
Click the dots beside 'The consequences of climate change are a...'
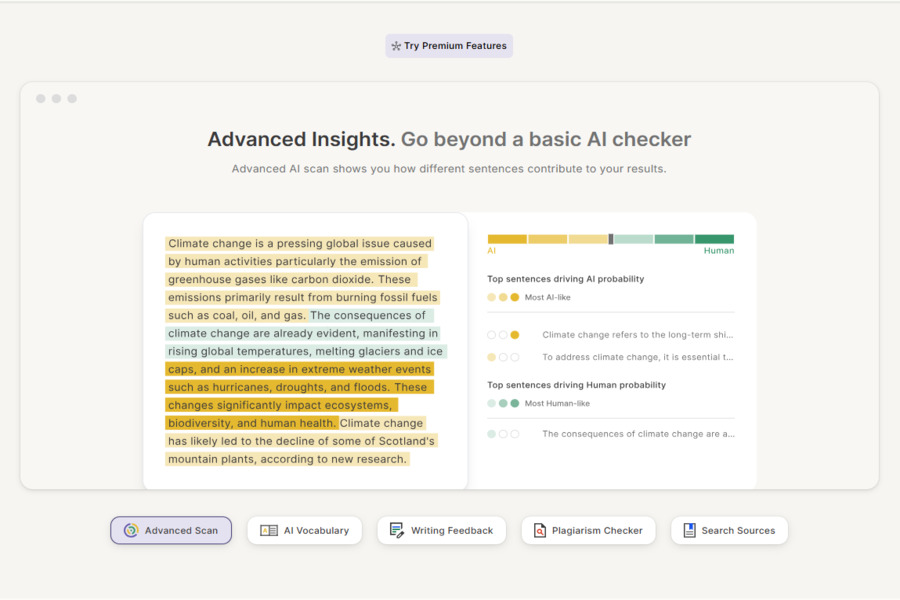pyautogui.click(x=503, y=434)
